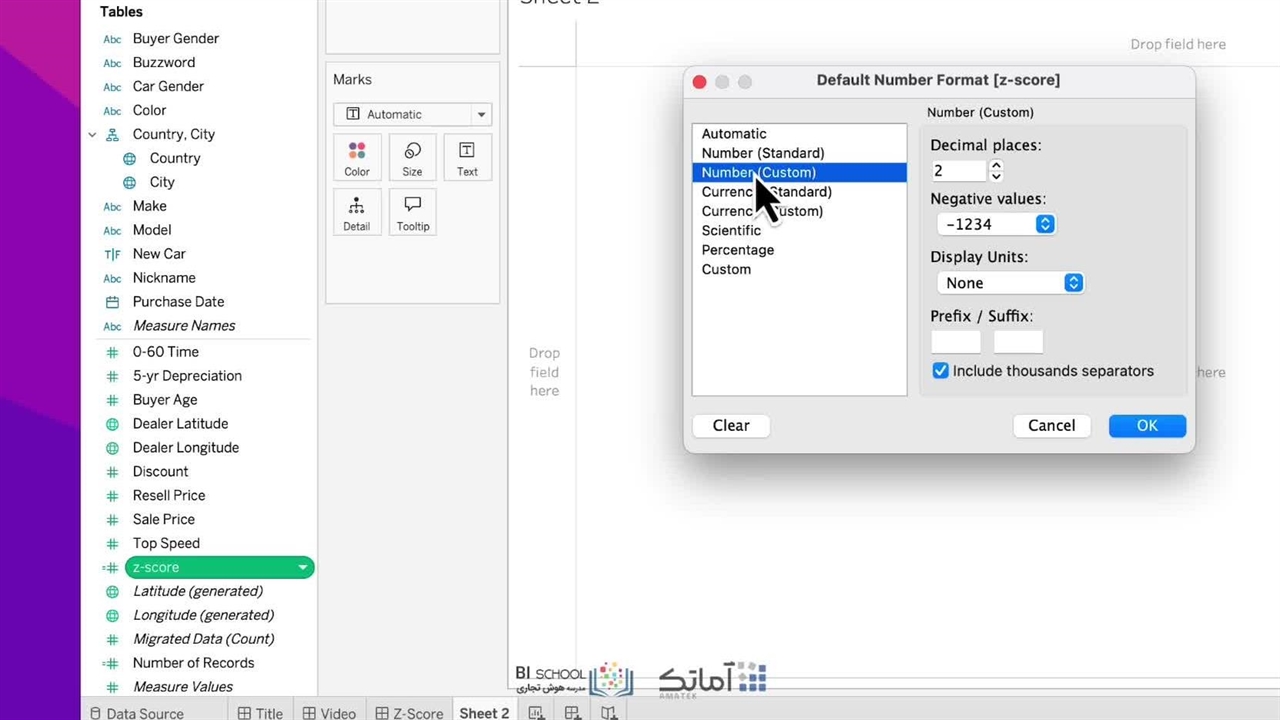This screenshot has width=1280, height=720.
Task: Select Percentage in format list
Action: (x=737, y=250)
